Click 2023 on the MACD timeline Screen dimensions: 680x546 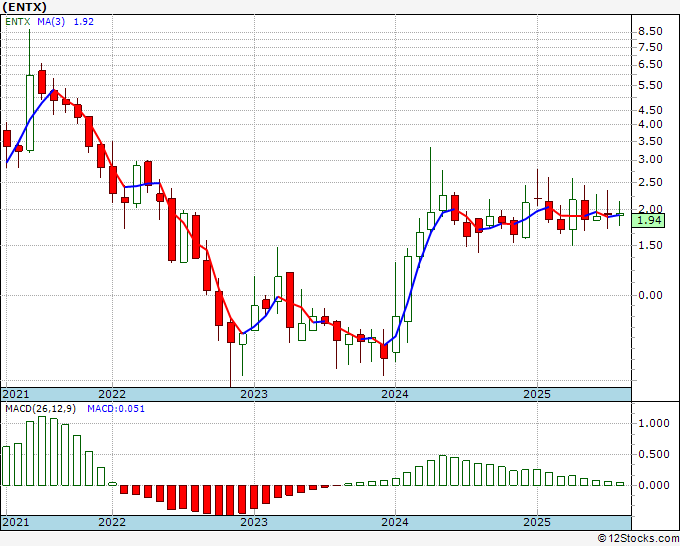pos(254,522)
